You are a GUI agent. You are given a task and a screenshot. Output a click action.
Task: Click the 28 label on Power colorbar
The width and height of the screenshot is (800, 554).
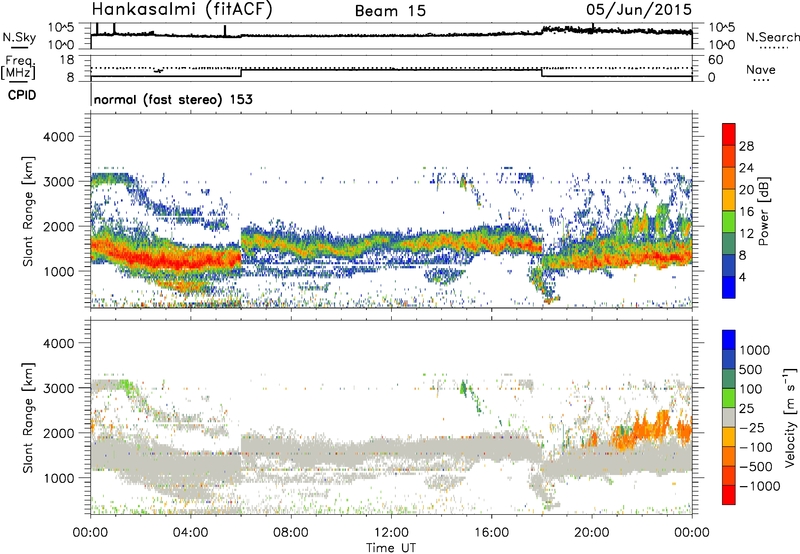pyautogui.click(x=746, y=146)
